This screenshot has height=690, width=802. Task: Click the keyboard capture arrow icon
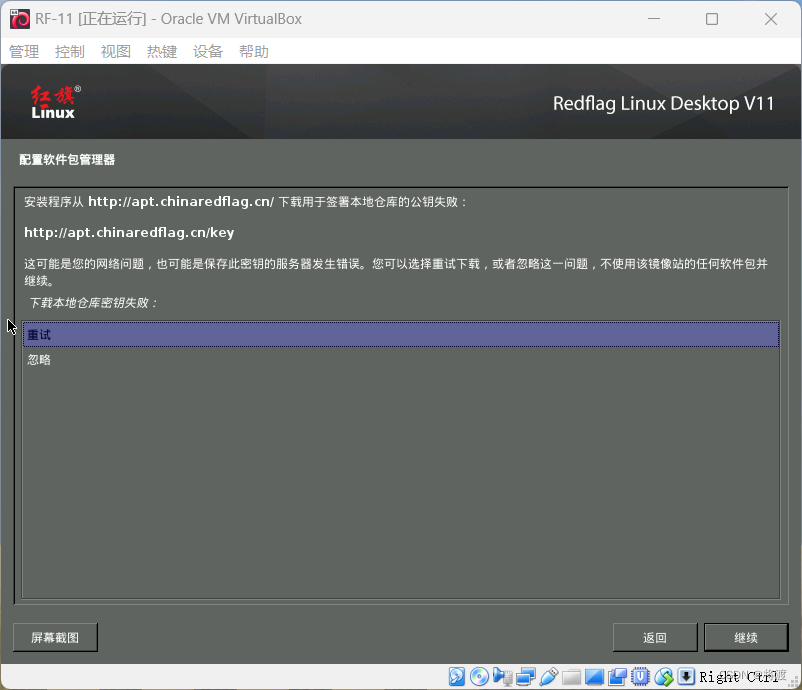coord(686,676)
